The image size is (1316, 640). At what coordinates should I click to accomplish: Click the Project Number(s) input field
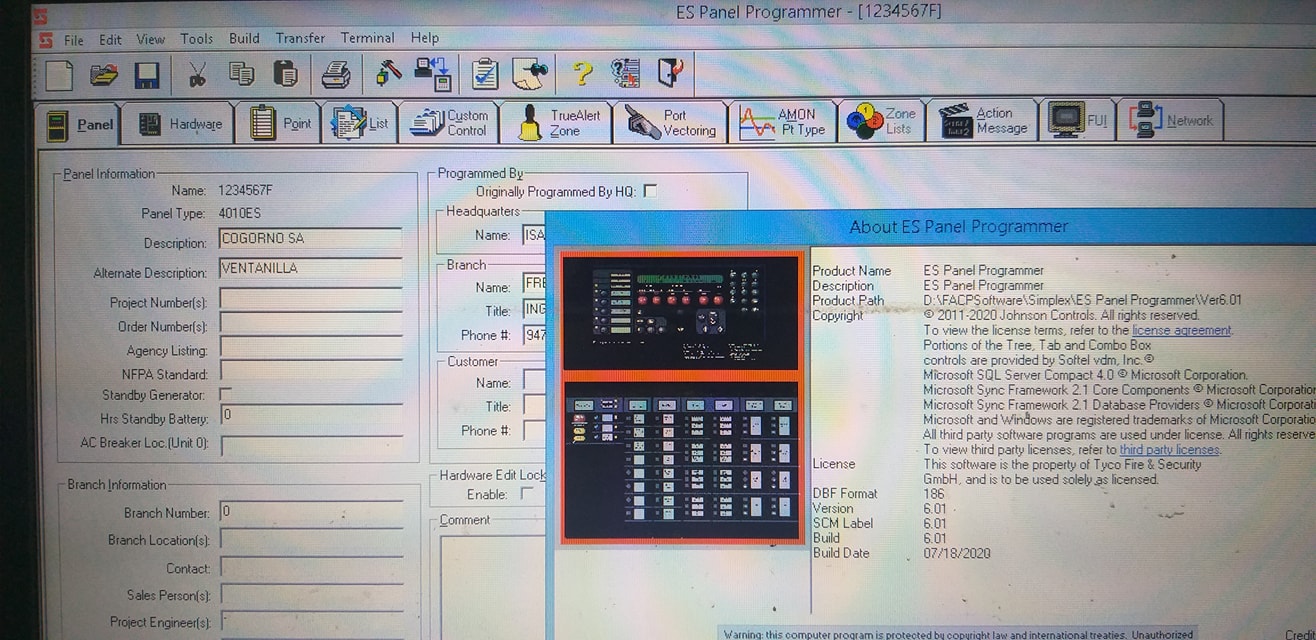click(311, 299)
